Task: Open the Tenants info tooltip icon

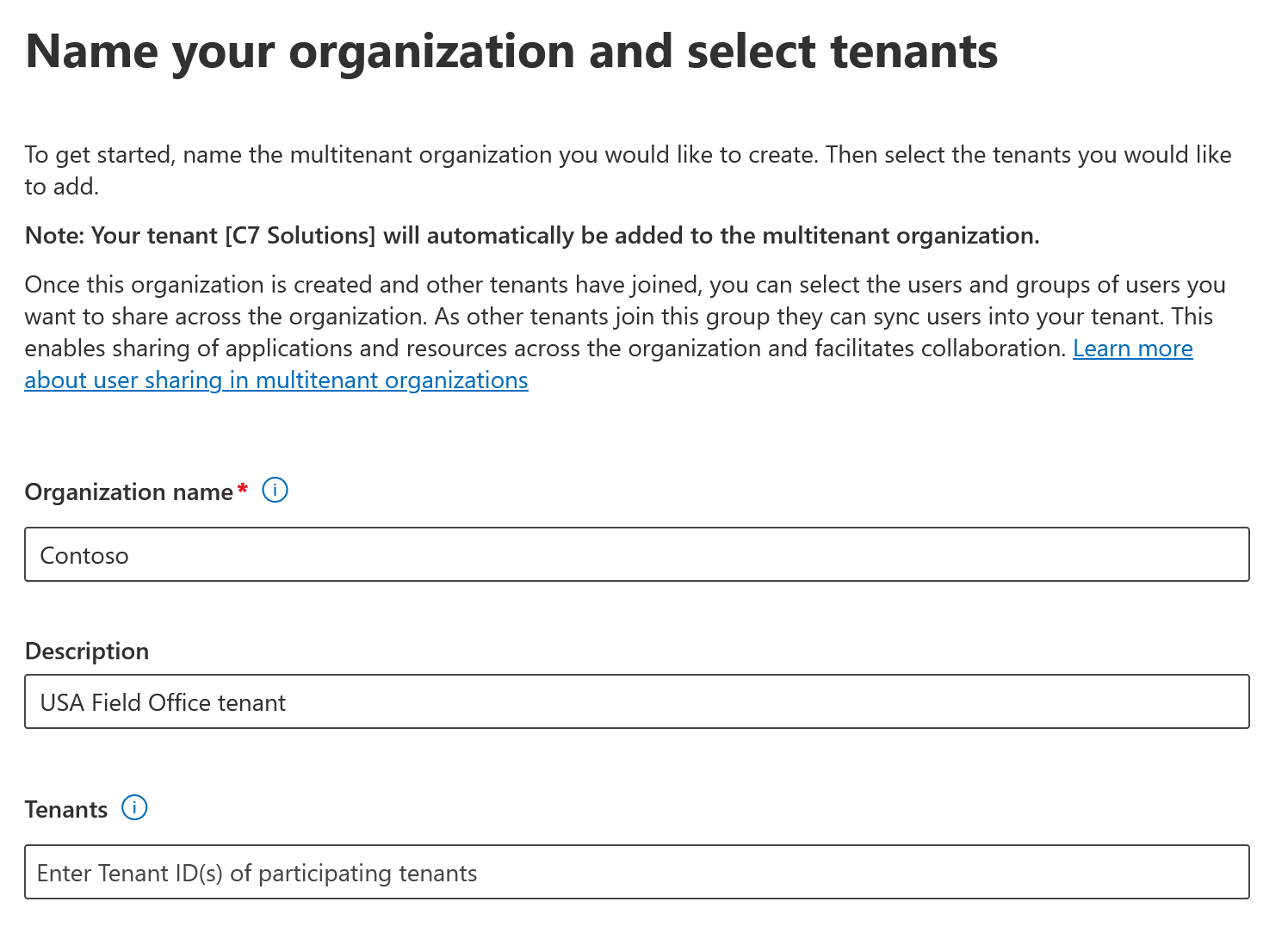Action: click(134, 808)
